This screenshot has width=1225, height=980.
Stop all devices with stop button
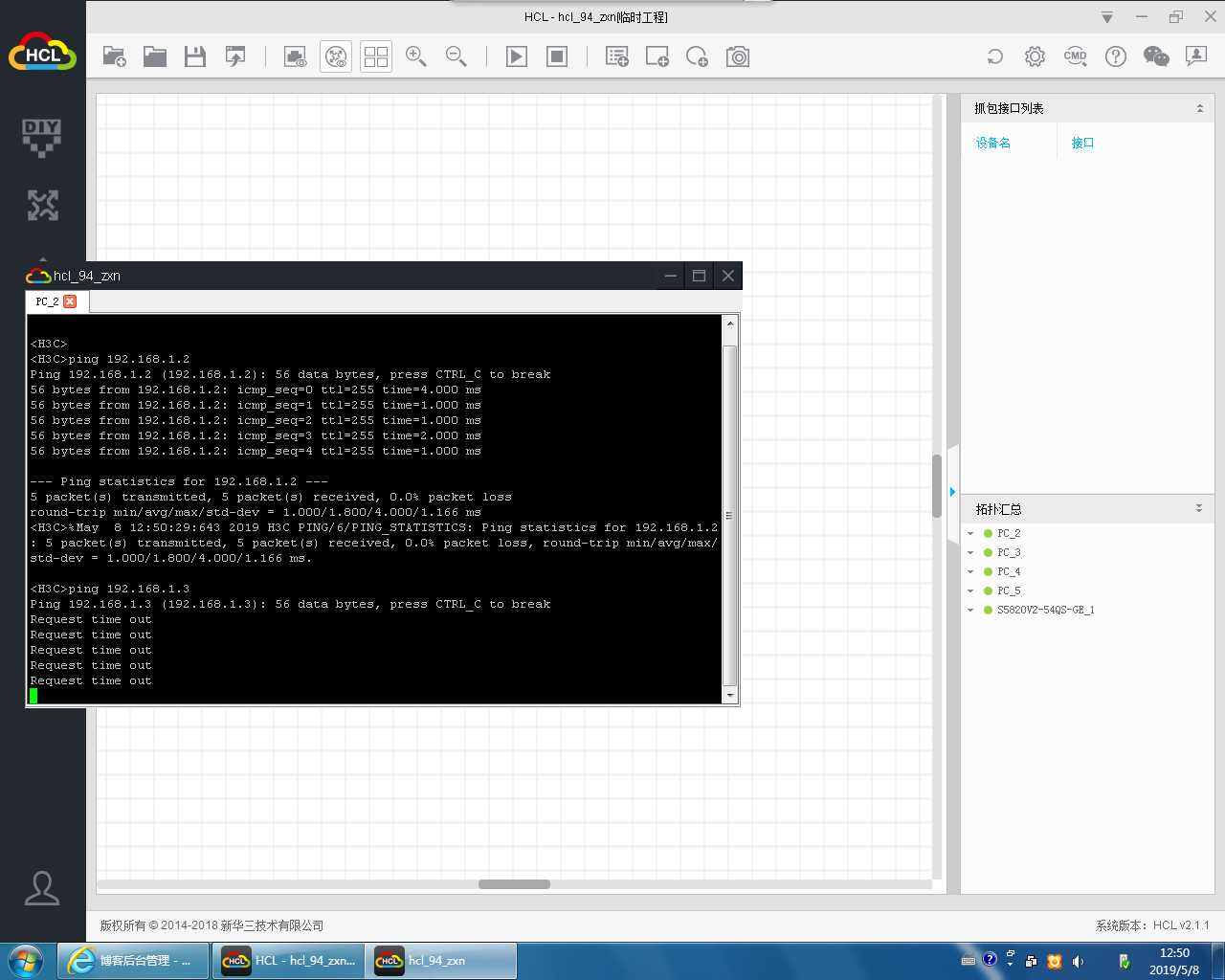tap(557, 57)
